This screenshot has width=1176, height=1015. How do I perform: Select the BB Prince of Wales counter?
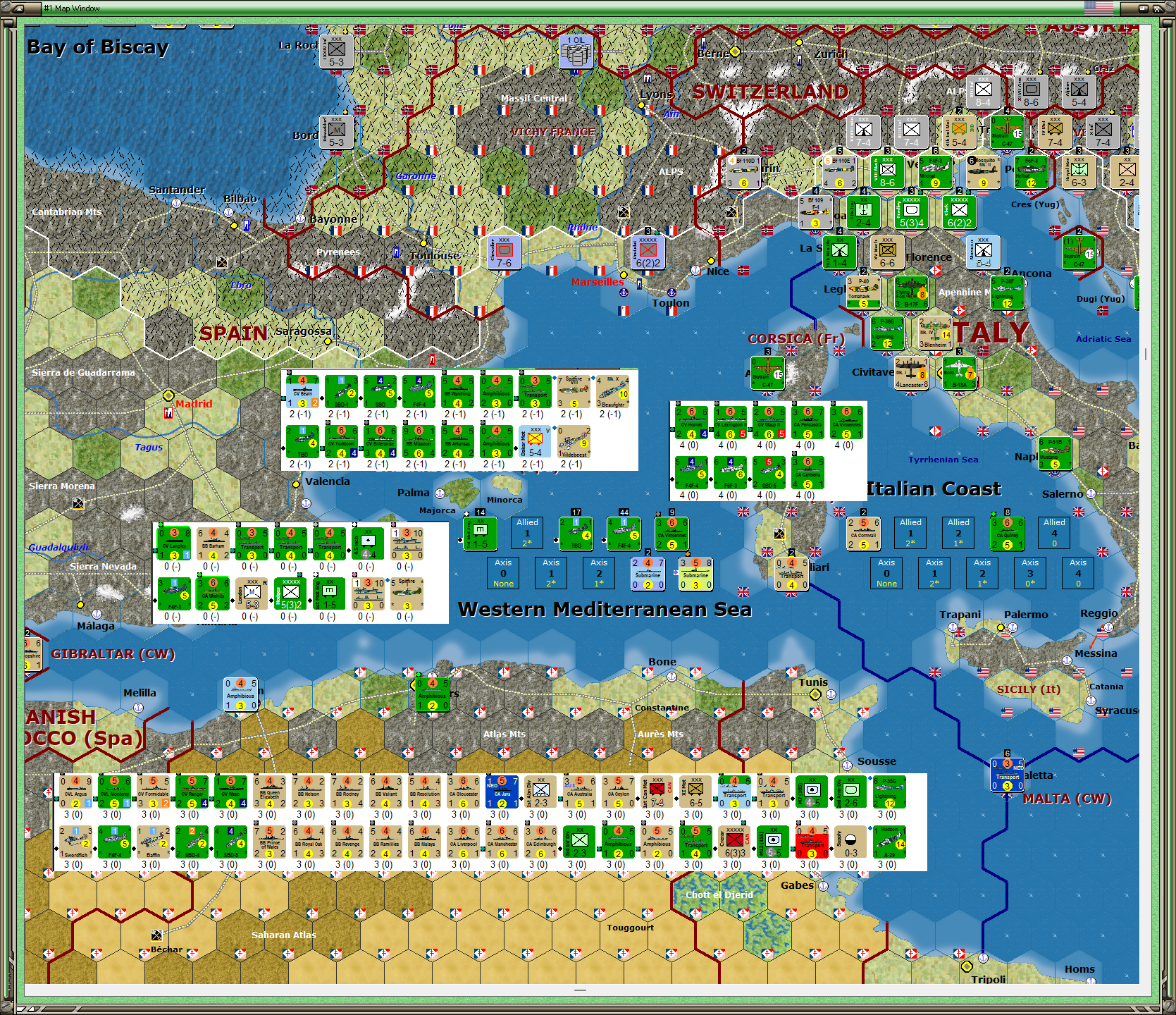point(269,842)
